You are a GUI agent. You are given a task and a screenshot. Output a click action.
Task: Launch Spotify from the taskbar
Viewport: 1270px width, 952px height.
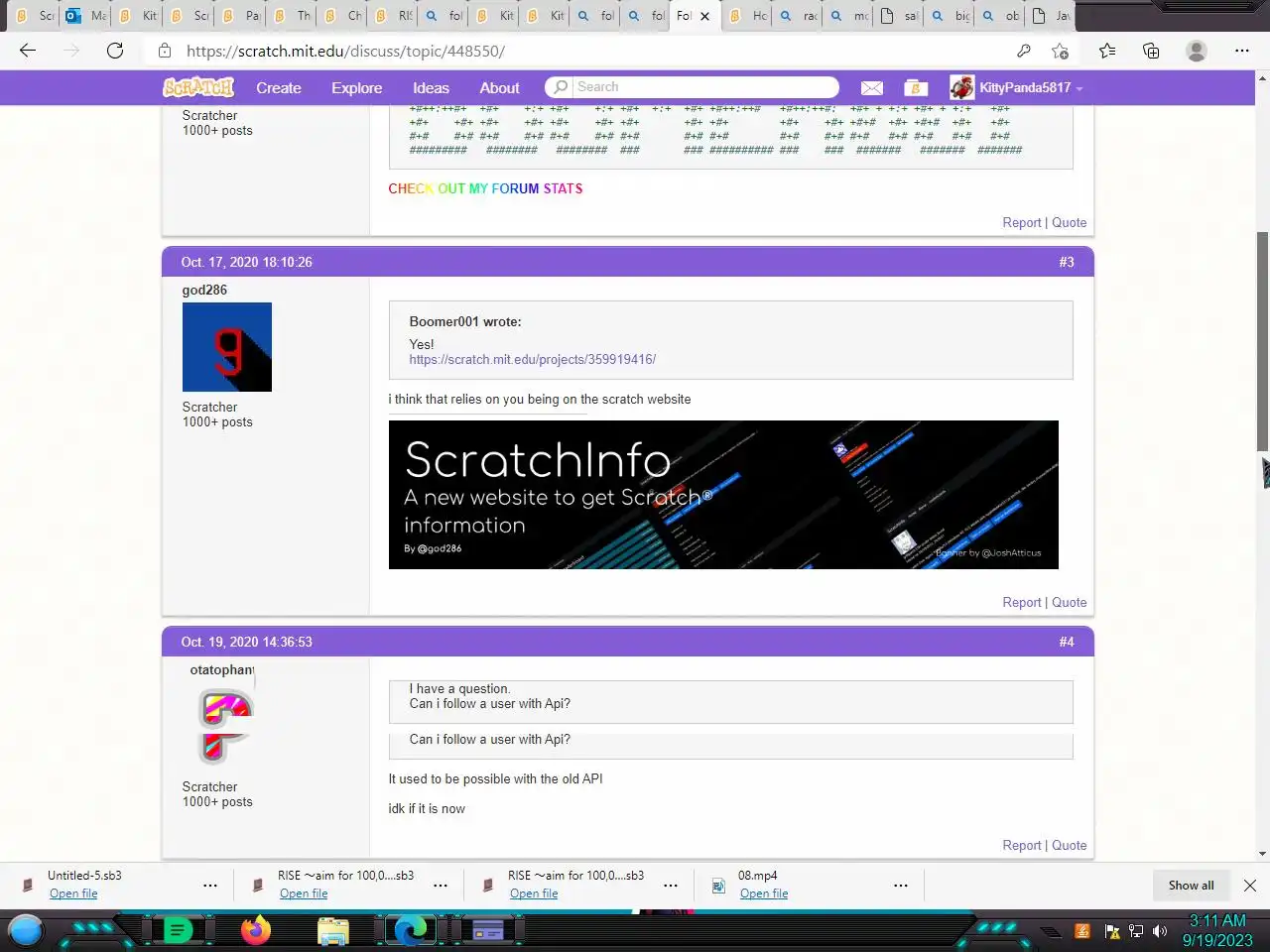tap(178, 930)
